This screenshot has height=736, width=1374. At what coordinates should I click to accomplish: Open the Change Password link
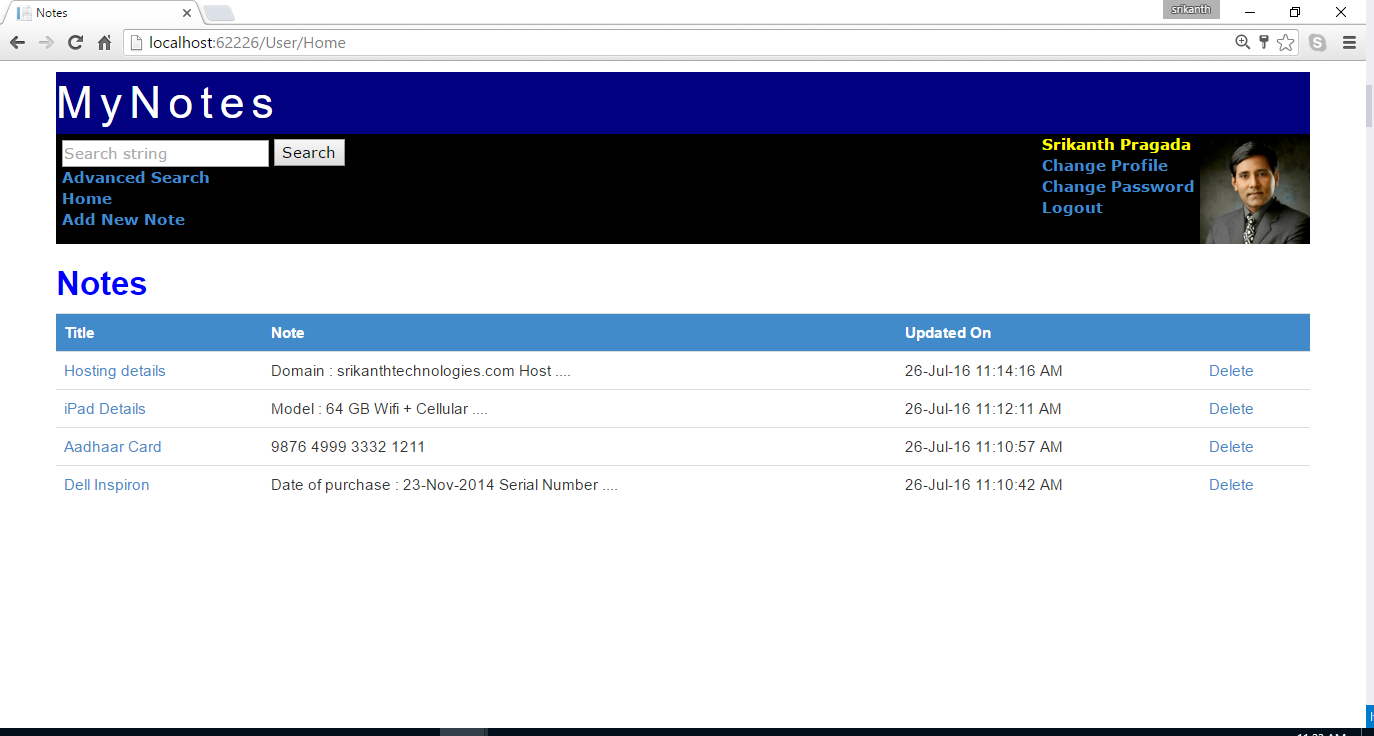[1118, 186]
